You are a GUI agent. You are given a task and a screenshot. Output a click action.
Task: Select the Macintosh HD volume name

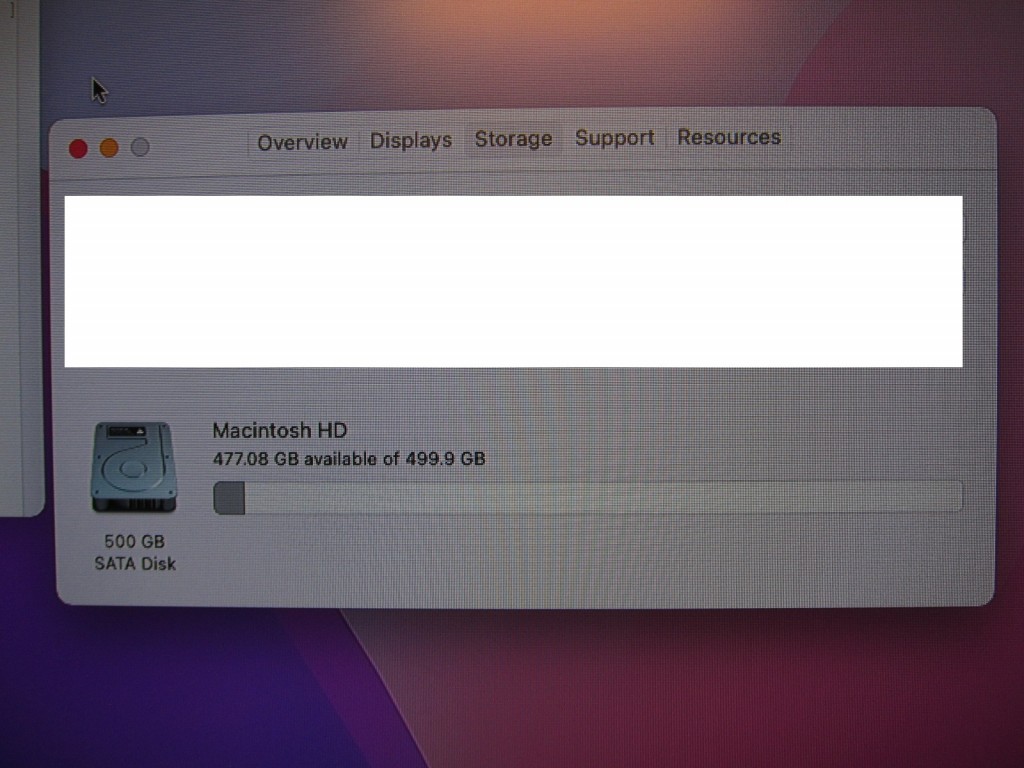(280, 430)
